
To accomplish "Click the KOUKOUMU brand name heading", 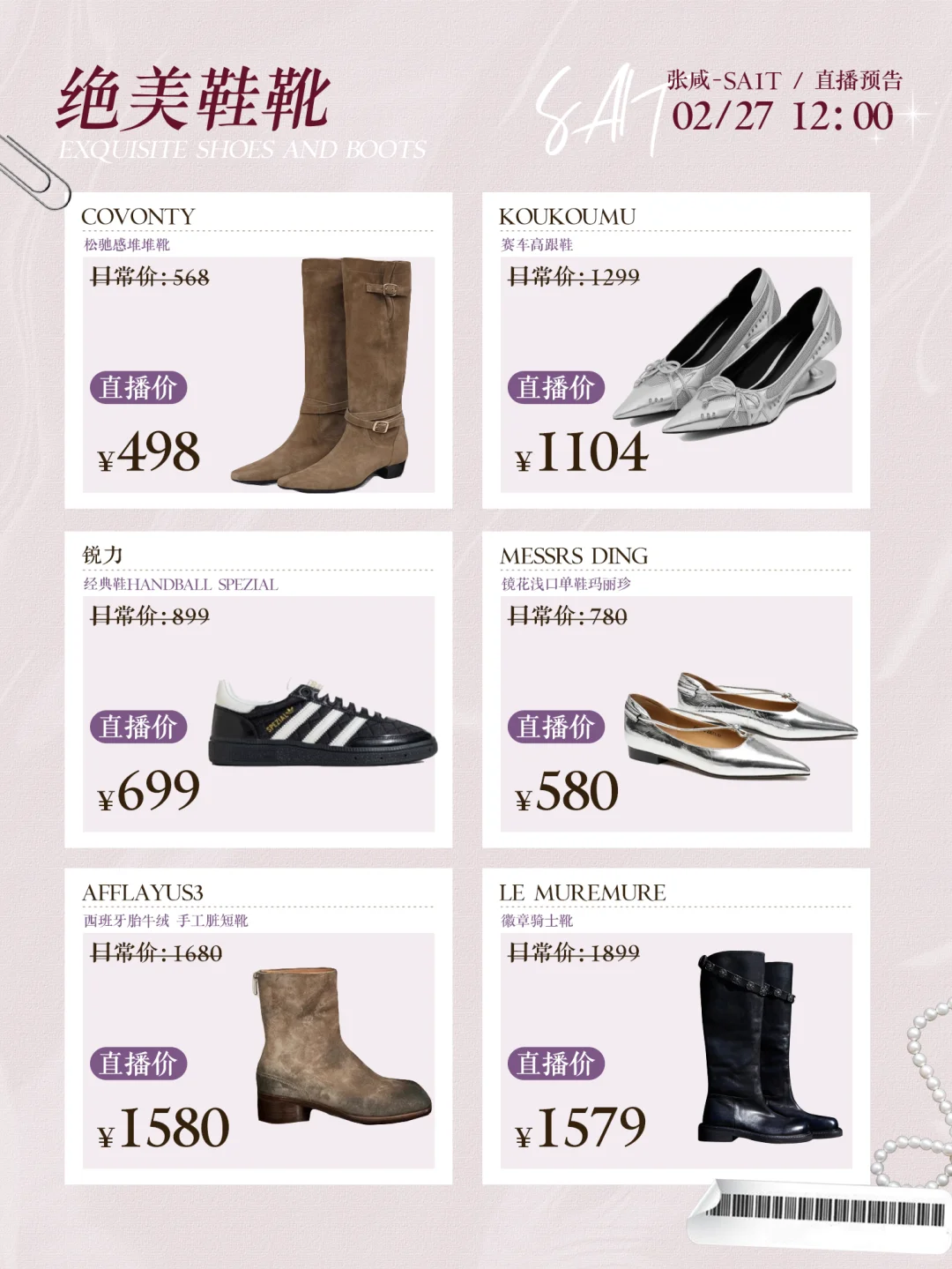I will pos(567,217).
